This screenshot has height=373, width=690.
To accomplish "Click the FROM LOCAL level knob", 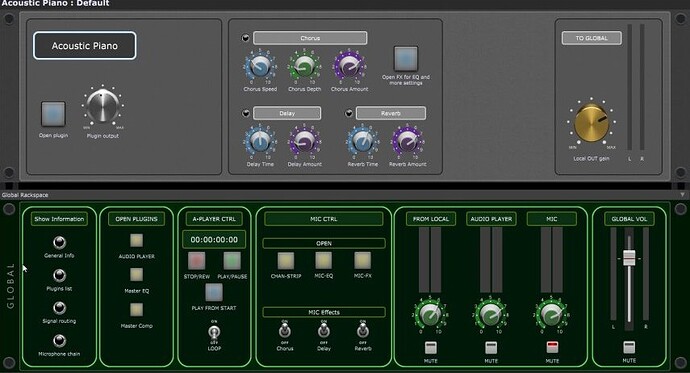I will pyautogui.click(x=430, y=314).
